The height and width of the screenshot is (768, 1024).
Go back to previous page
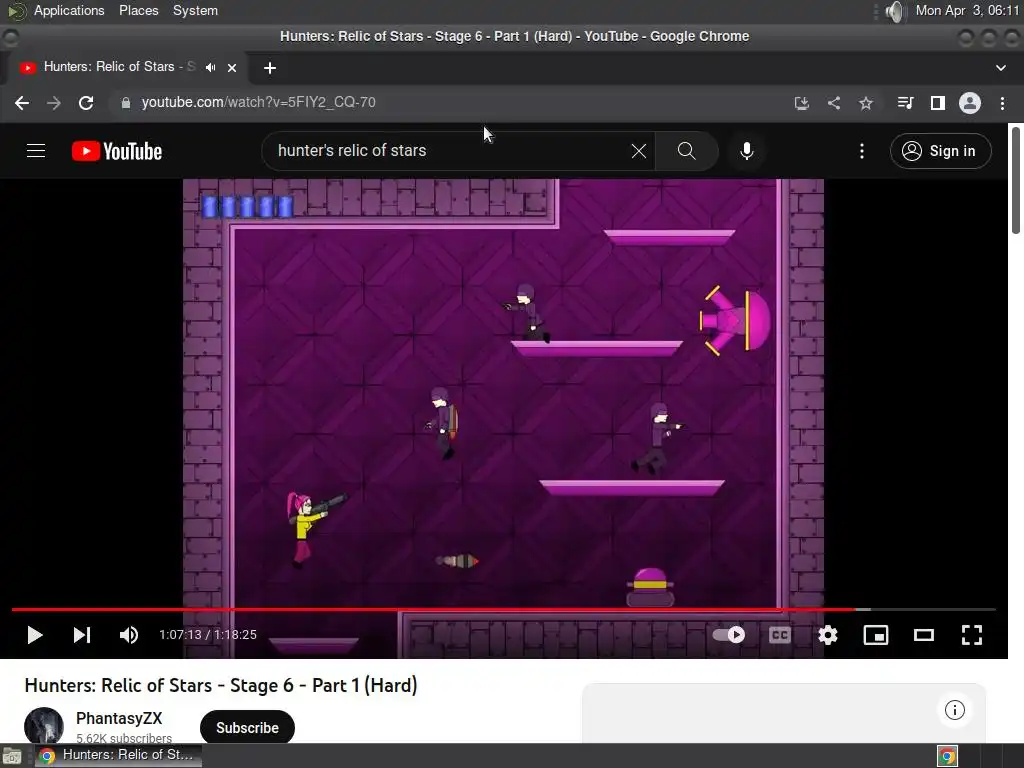22,103
